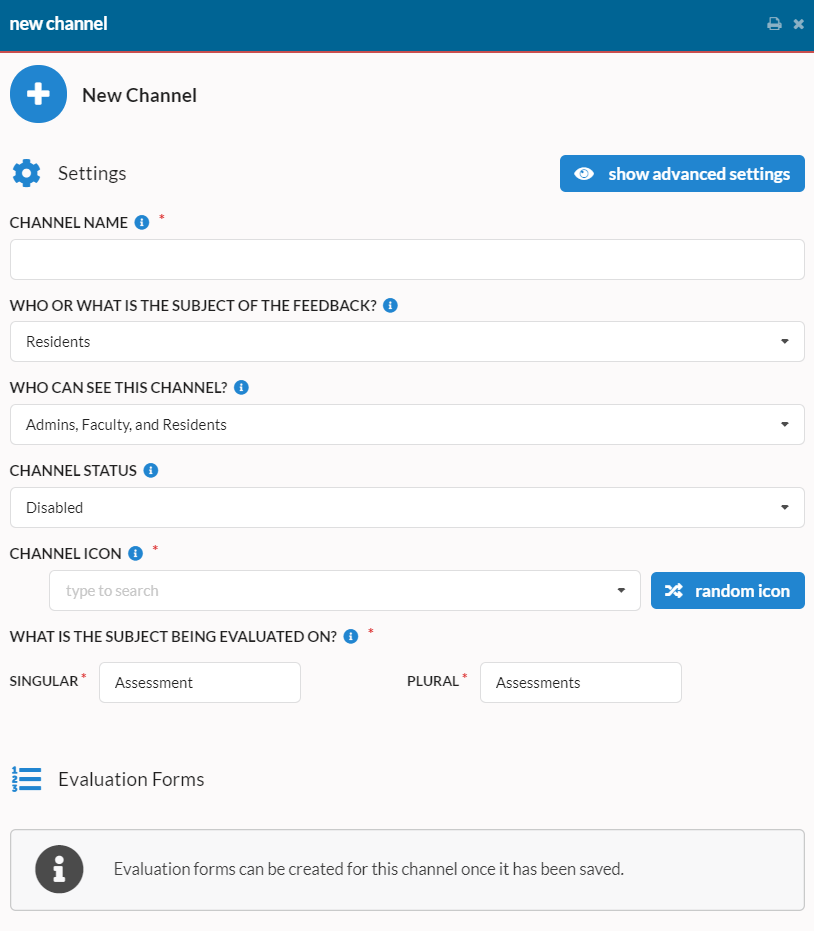Click info icon beside subject of feedback question
This screenshot has height=931, width=814.
(390, 306)
